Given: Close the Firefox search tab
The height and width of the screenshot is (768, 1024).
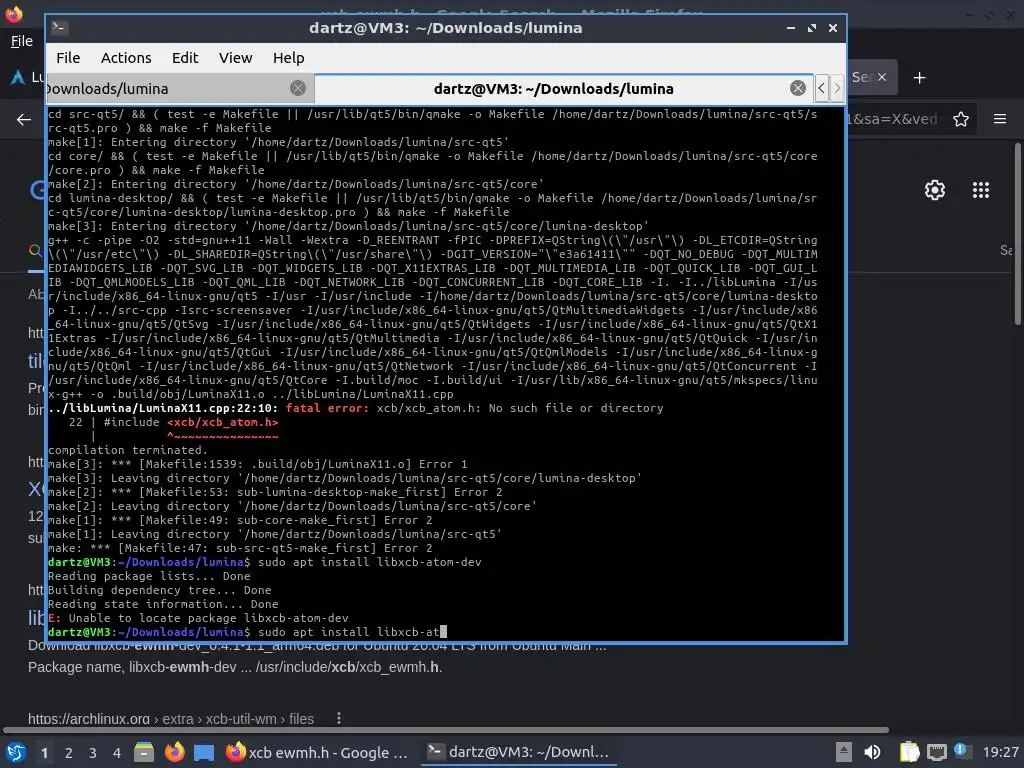Looking at the screenshot, I should pyautogui.click(x=882, y=77).
